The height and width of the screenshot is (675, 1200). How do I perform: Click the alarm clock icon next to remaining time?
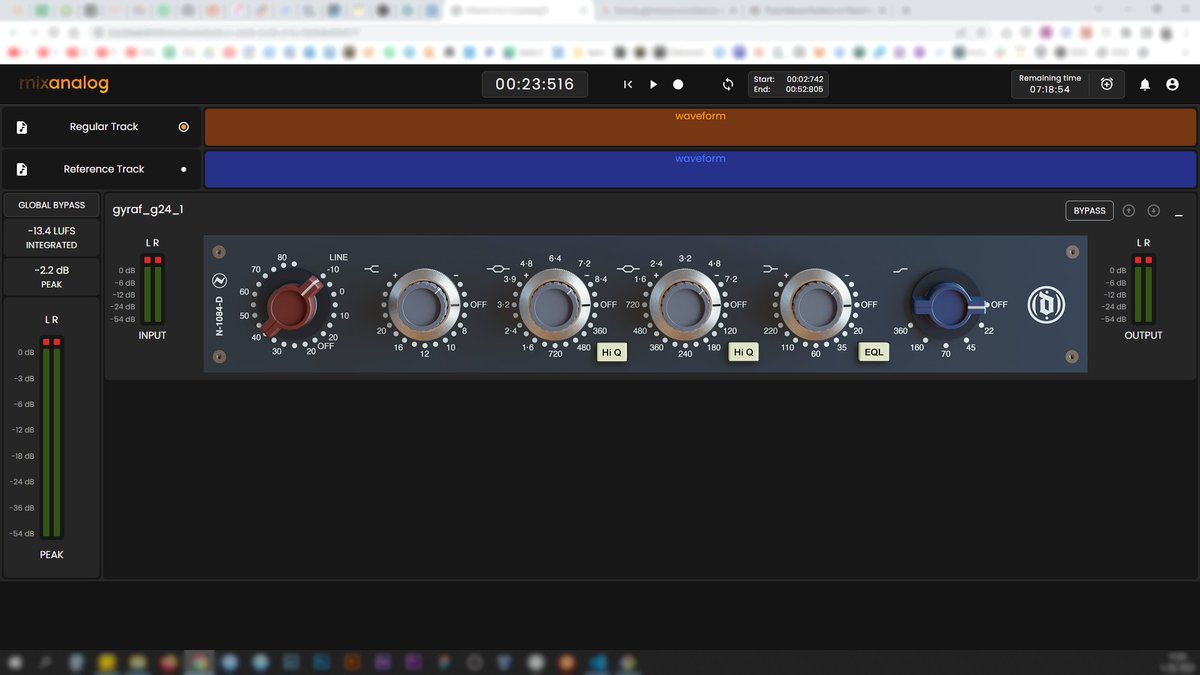point(1106,84)
